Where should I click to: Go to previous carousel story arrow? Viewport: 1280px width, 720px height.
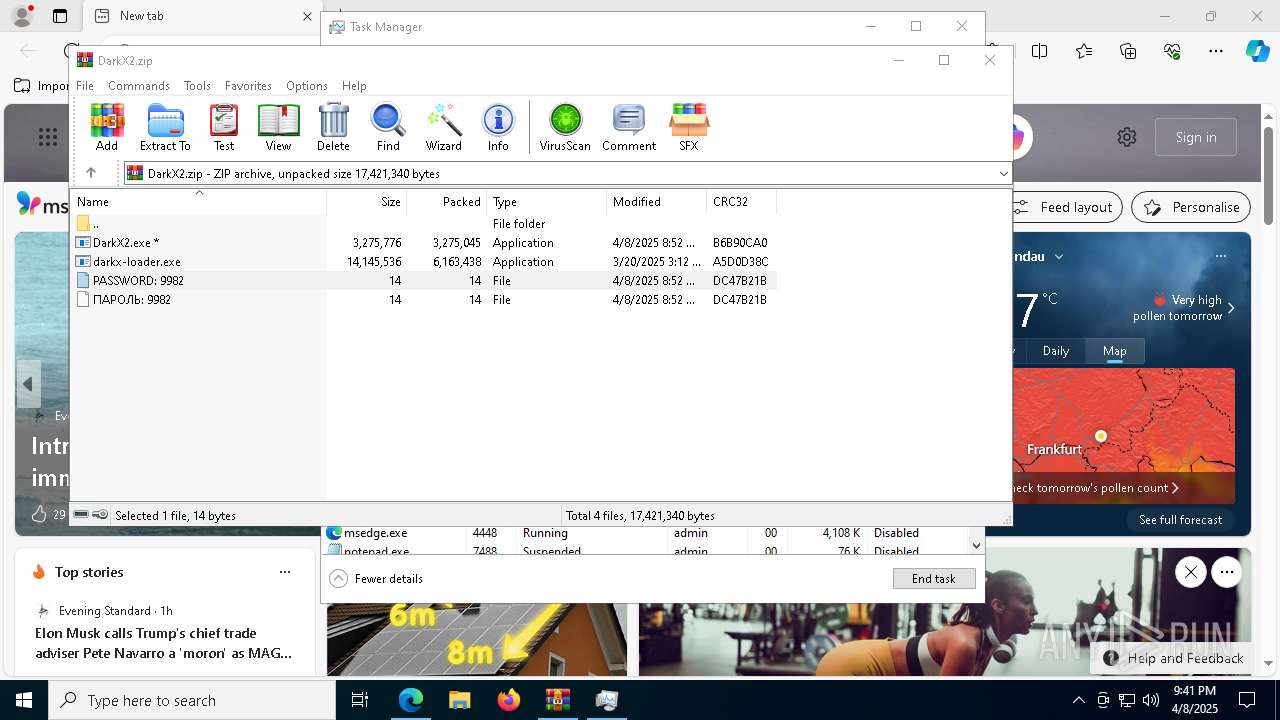[x=28, y=384]
